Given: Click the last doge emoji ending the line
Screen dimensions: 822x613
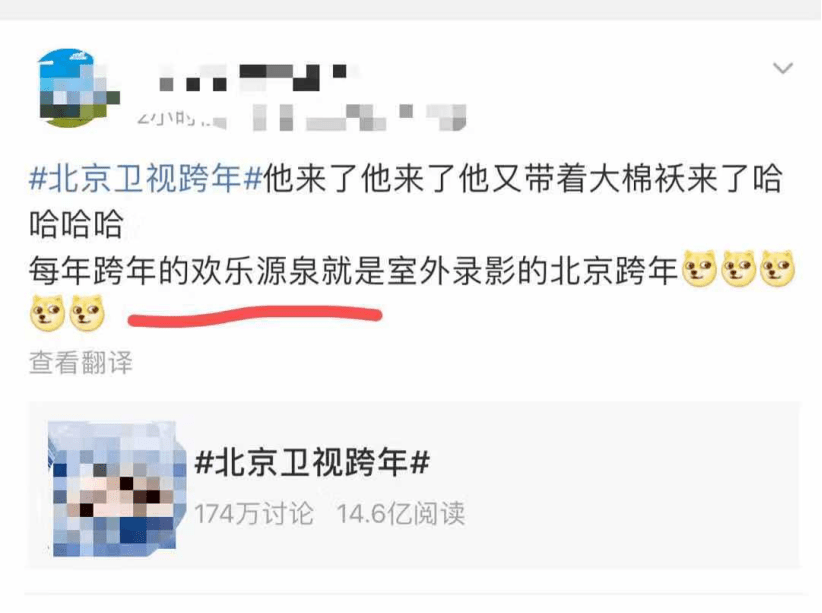Looking at the screenshot, I should pyautogui.click(x=777, y=268).
